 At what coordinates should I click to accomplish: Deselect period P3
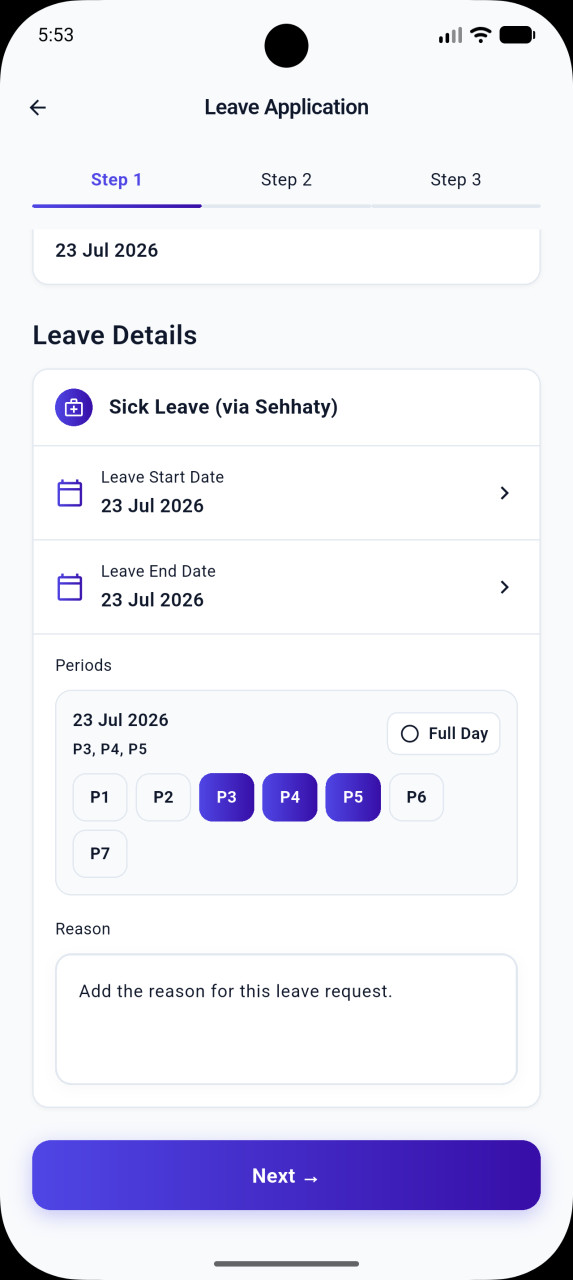click(x=227, y=797)
